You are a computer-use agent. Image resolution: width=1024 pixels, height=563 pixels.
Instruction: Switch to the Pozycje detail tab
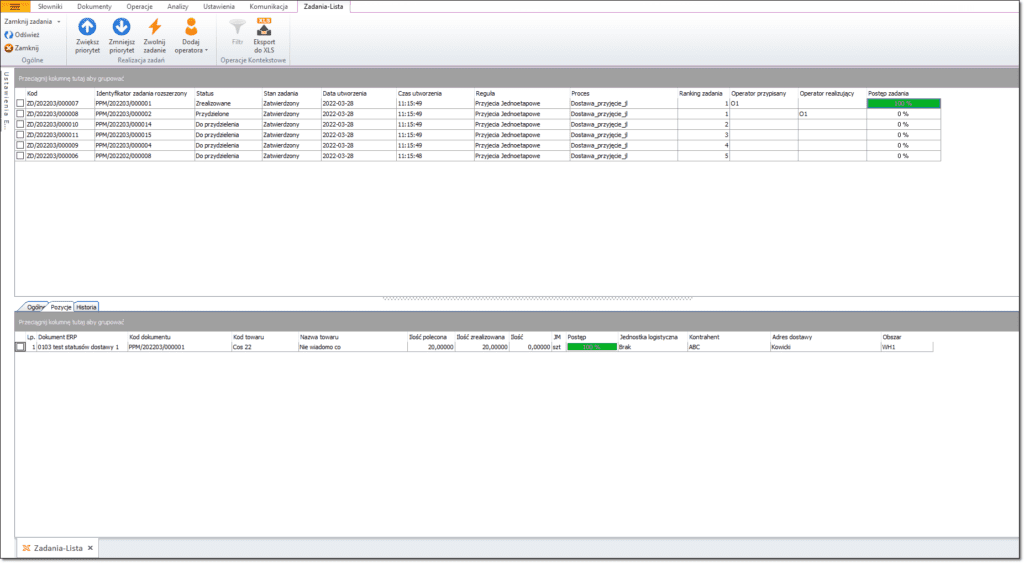[x=61, y=307]
